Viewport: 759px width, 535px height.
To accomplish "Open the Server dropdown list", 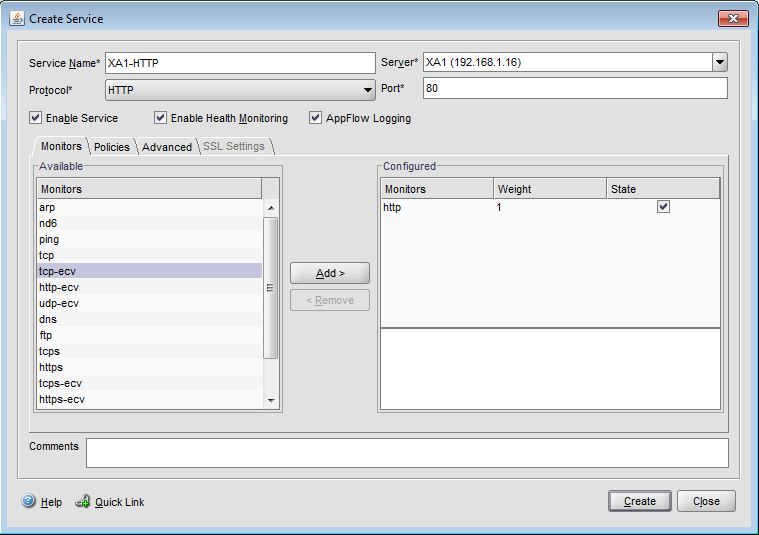I will [x=719, y=63].
